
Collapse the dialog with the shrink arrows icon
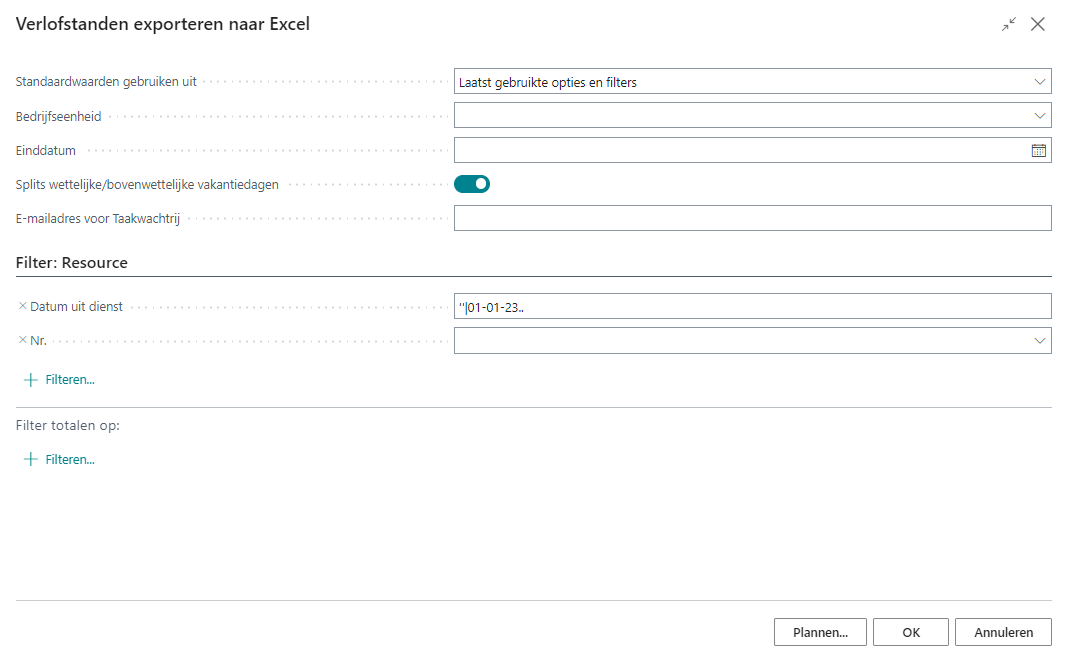tap(1009, 25)
